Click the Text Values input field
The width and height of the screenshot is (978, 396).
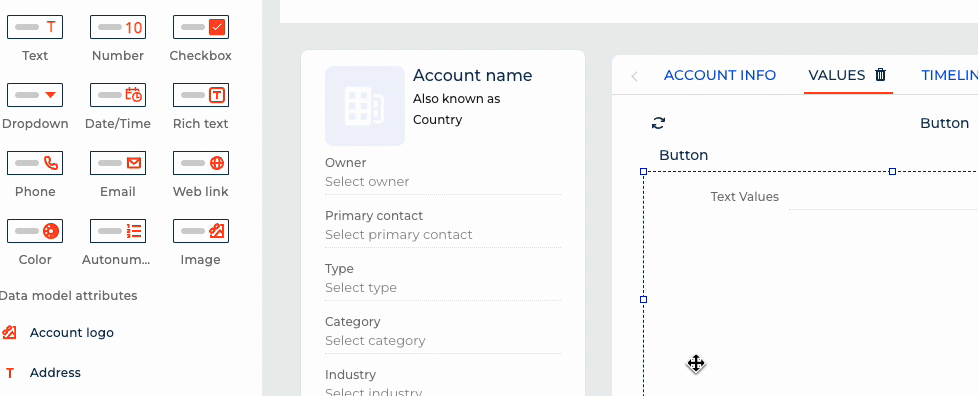(883, 197)
